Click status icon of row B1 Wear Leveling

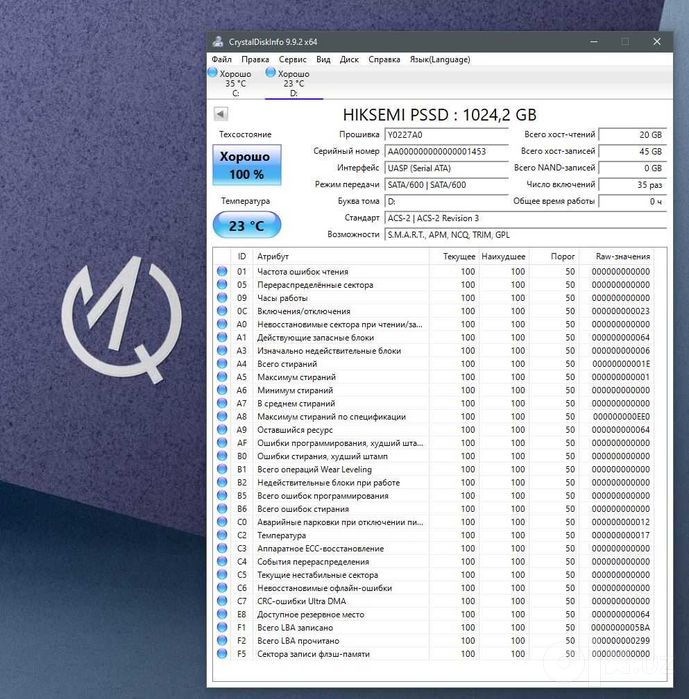(222, 469)
